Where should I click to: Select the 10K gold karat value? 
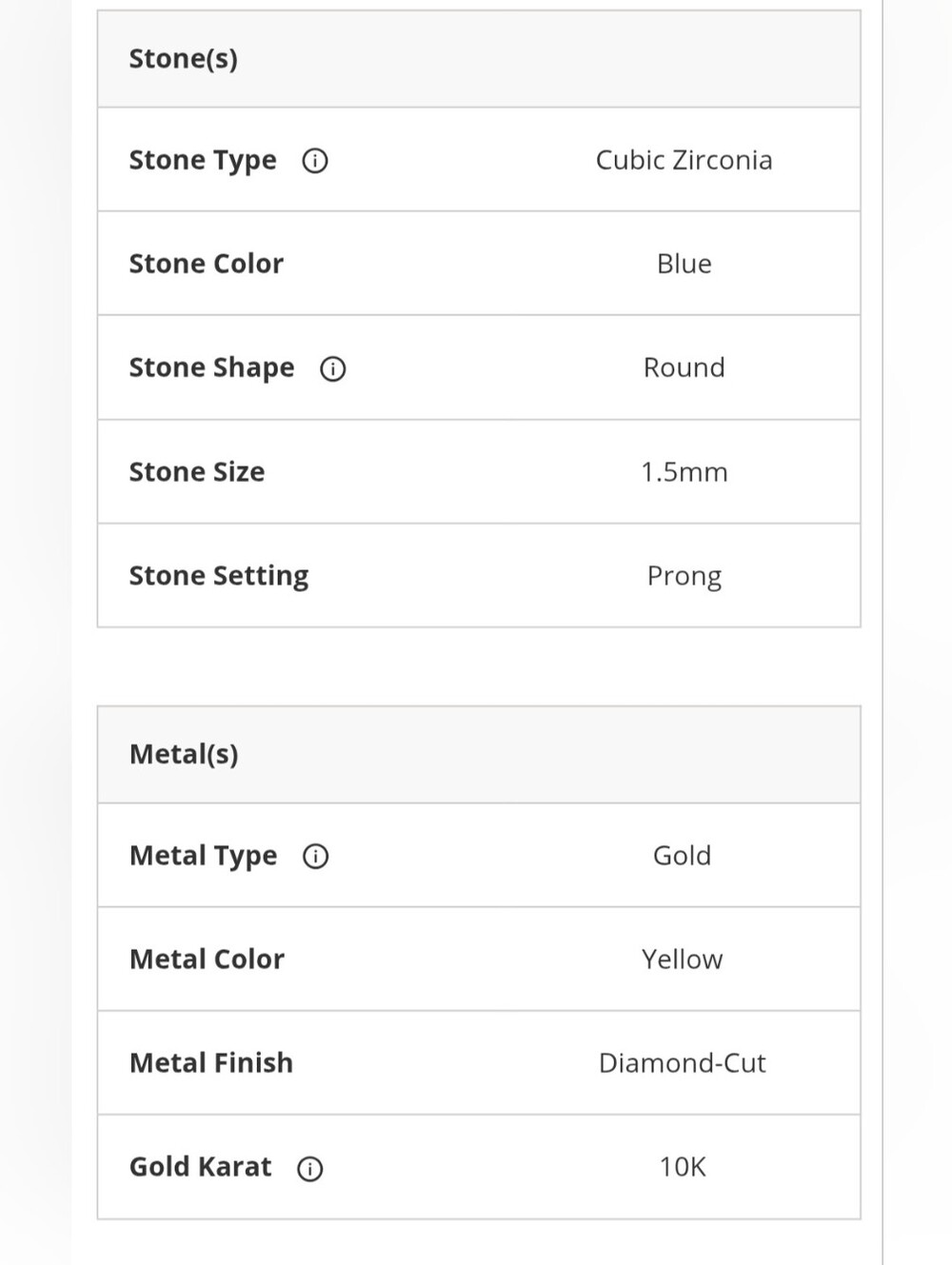click(x=682, y=1167)
